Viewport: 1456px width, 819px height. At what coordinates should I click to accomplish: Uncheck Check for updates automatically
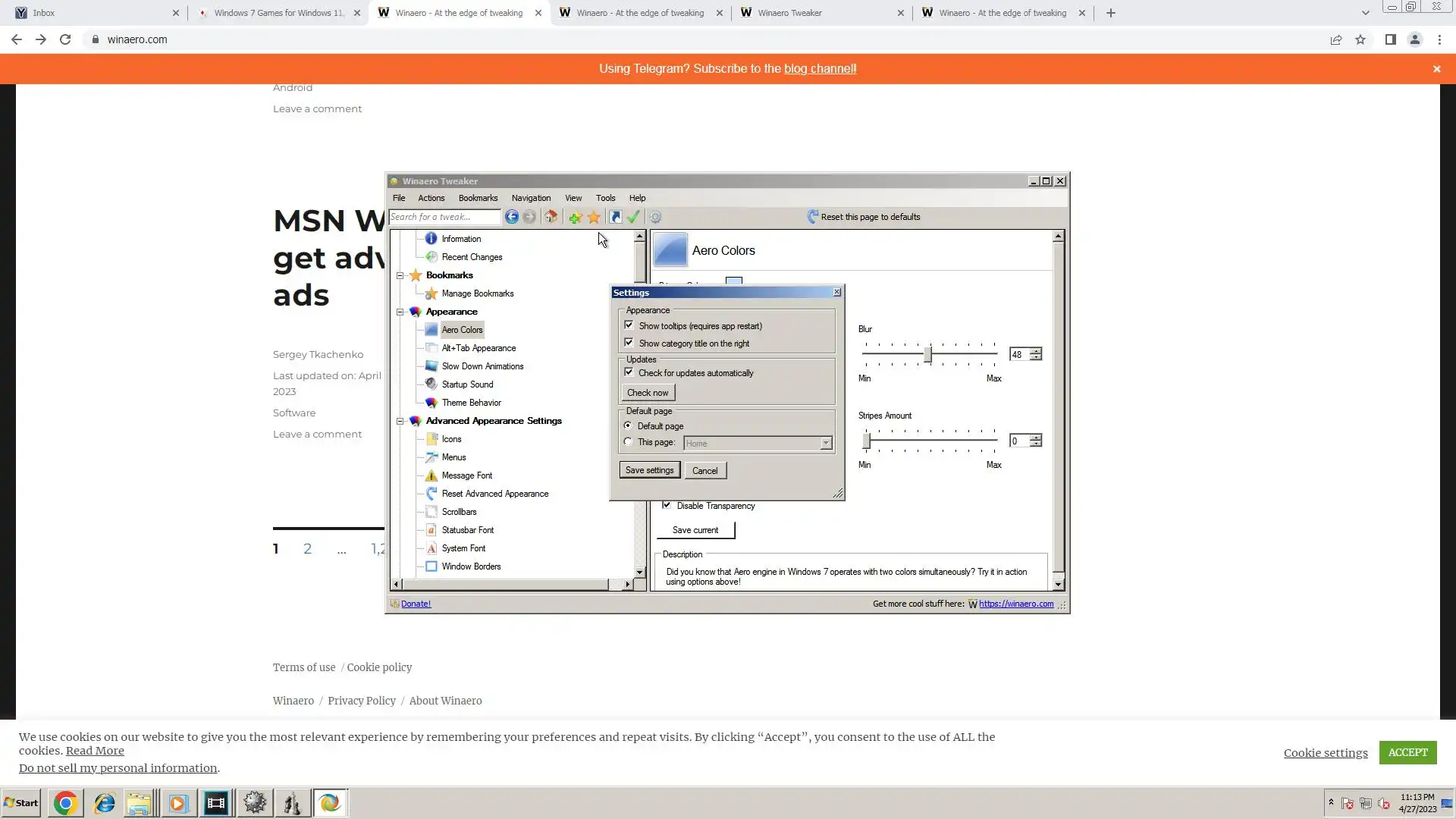(629, 372)
